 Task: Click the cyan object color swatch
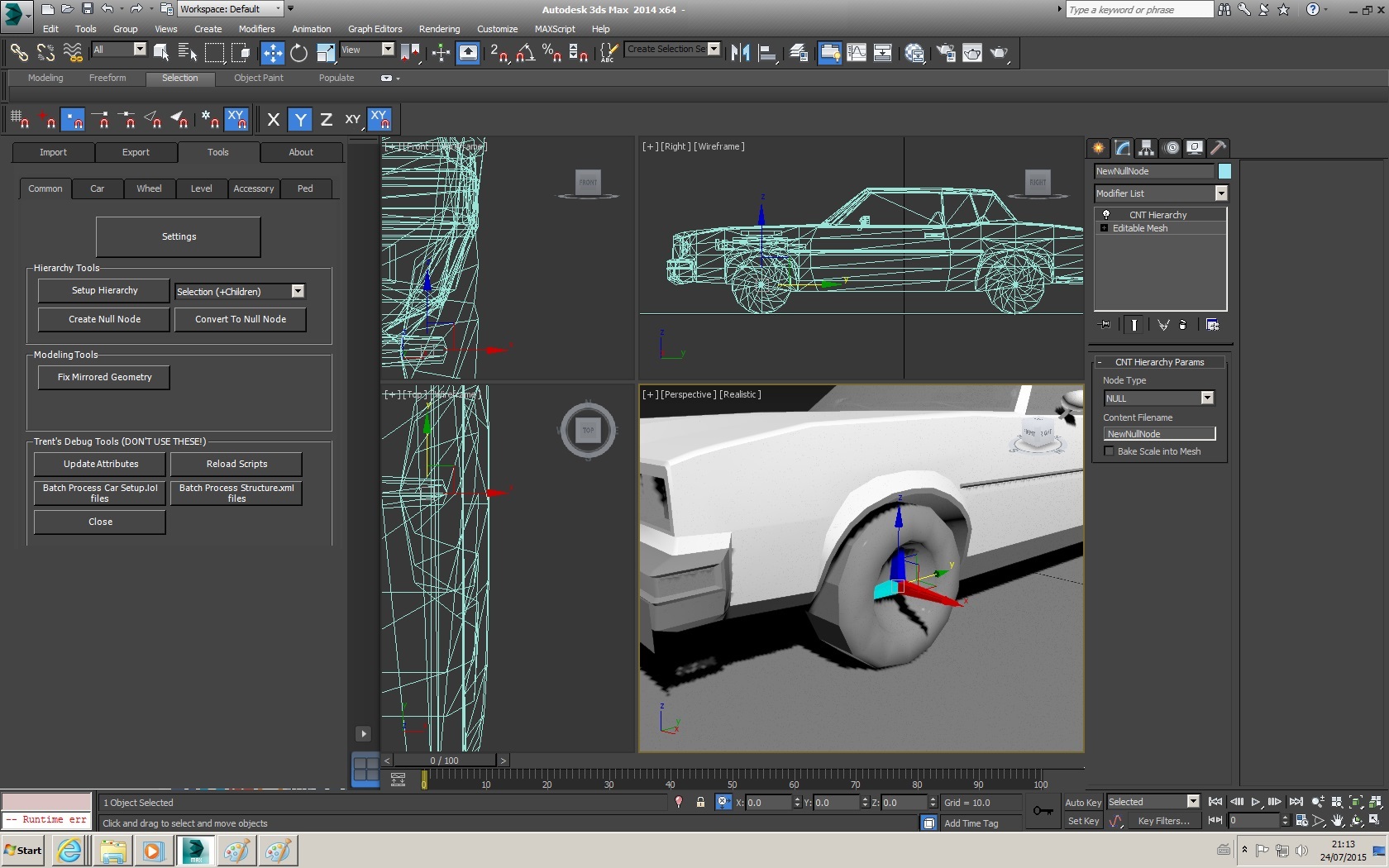(1224, 171)
